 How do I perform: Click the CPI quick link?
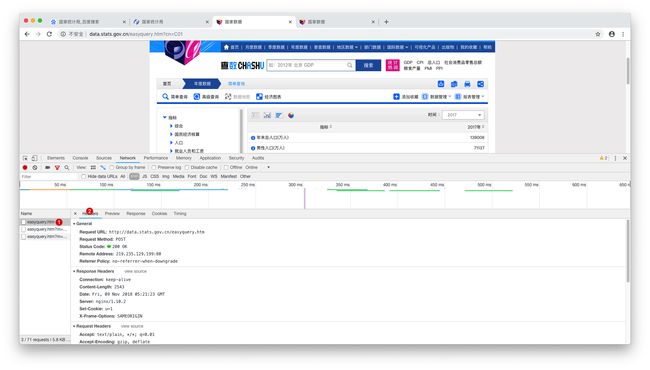pyautogui.click(x=420, y=63)
